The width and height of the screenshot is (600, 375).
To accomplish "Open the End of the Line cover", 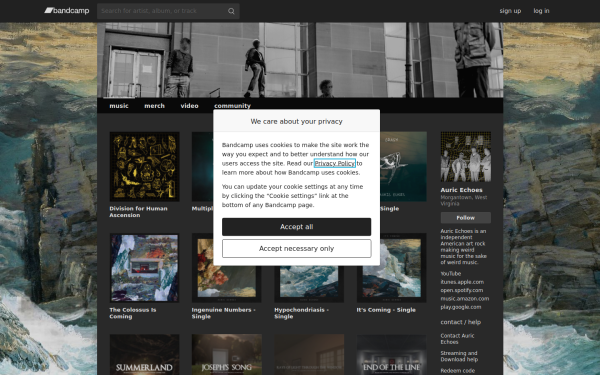I will pyautogui.click(x=391, y=355).
